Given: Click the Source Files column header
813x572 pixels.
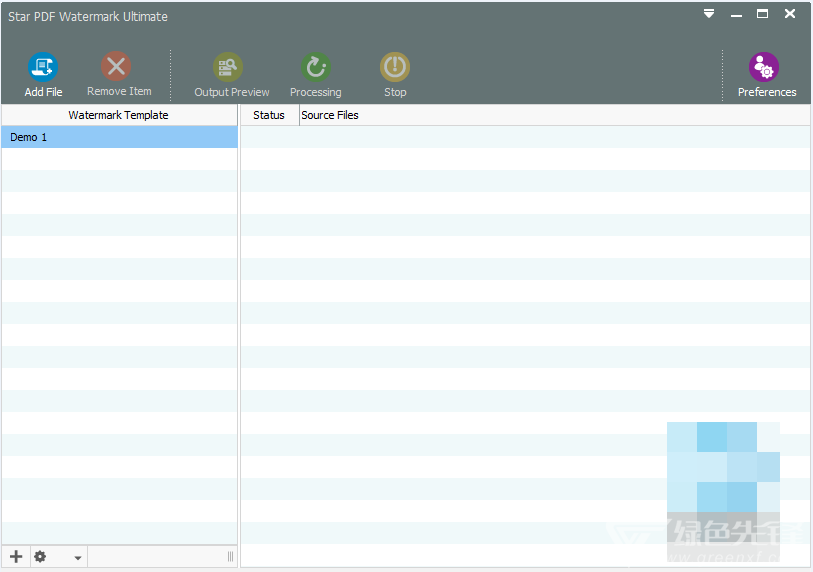Looking at the screenshot, I should point(555,115).
